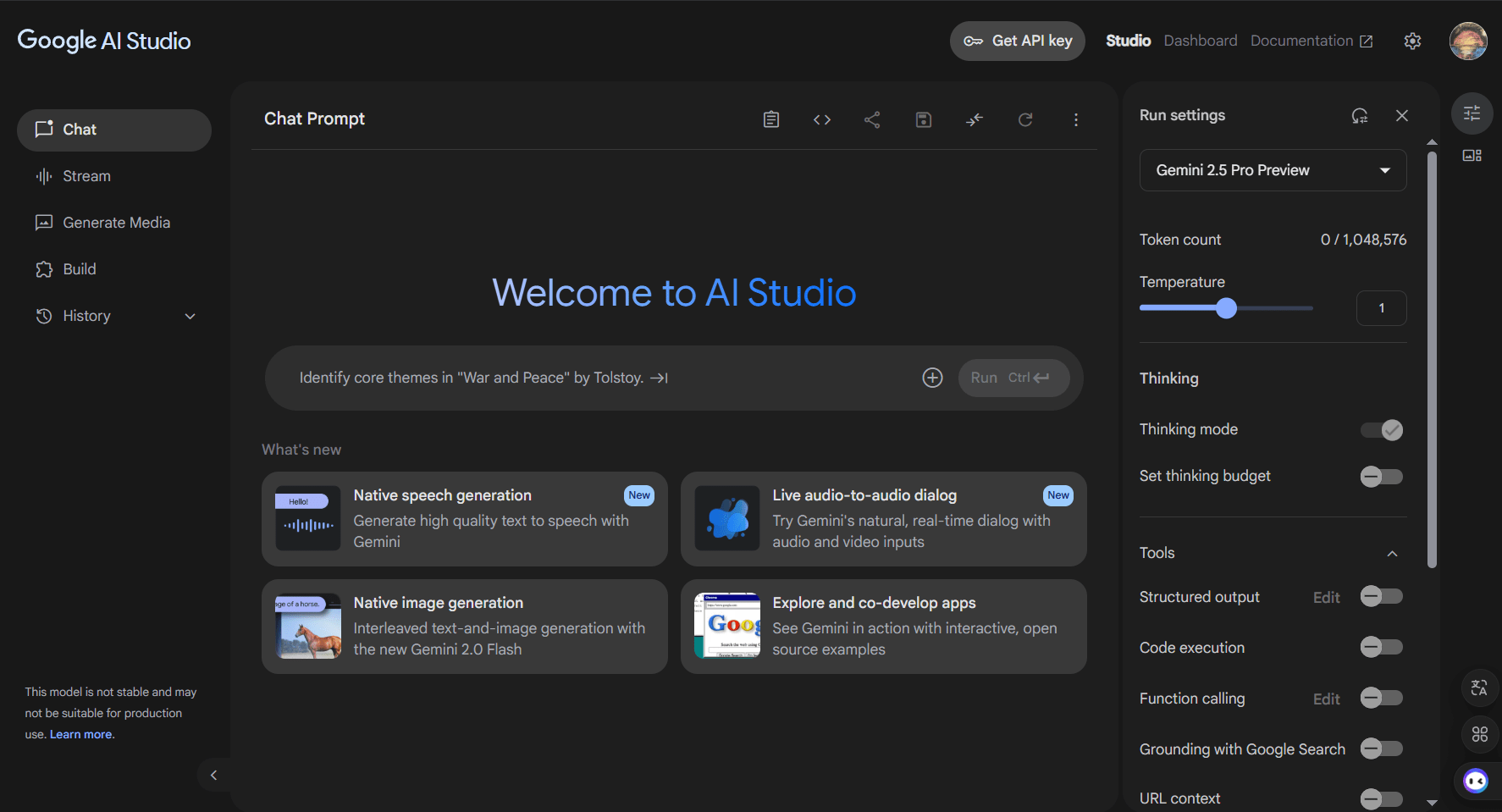Click the History clock icon
Image resolution: width=1502 pixels, height=812 pixels.
pos(44,316)
